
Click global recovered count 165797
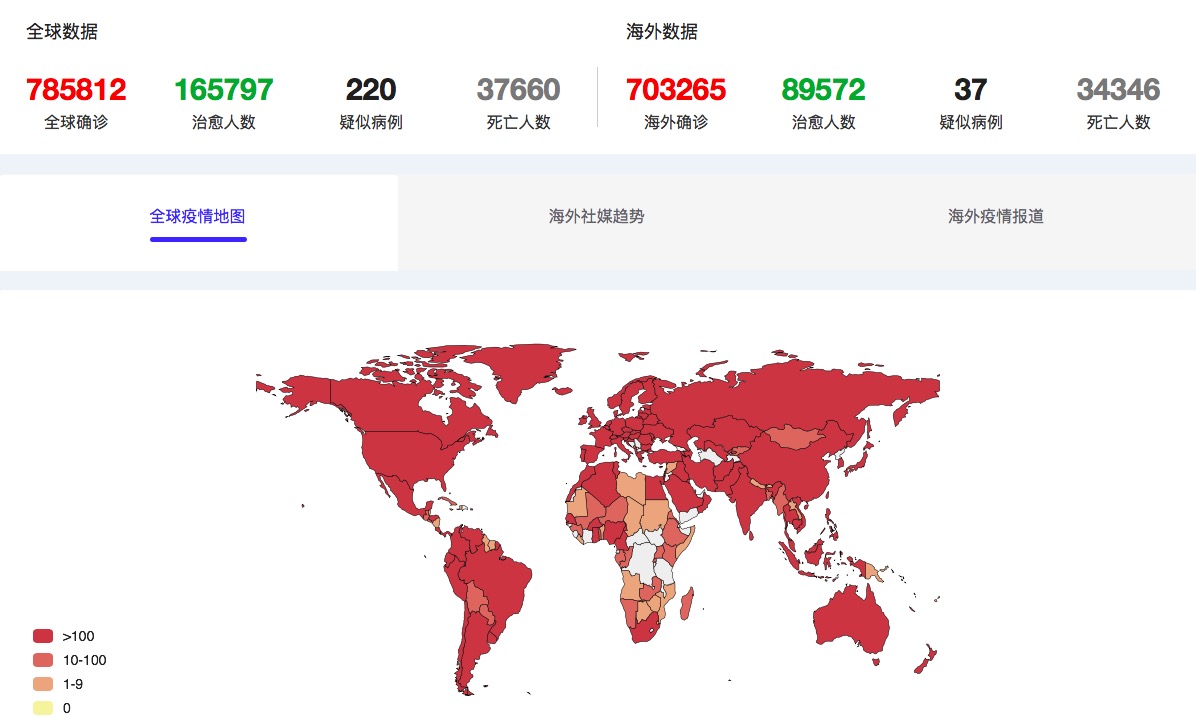tap(223, 89)
